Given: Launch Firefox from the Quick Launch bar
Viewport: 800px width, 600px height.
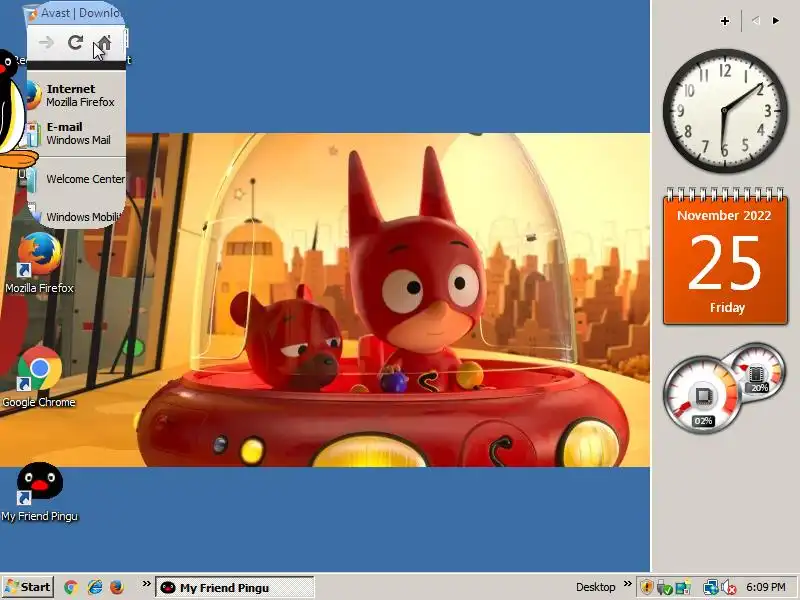Looking at the screenshot, I should [x=117, y=587].
